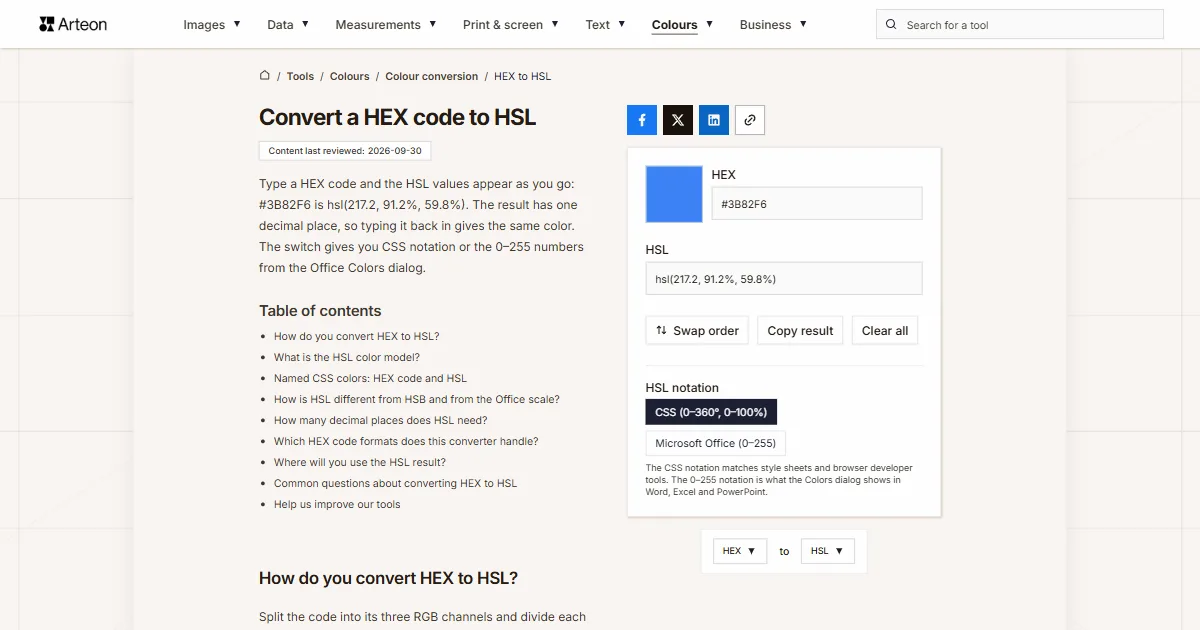The height and width of the screenshot is (630, 1200).
Task: Jump to What is the HSL color model?
Action: pos(347,357)
